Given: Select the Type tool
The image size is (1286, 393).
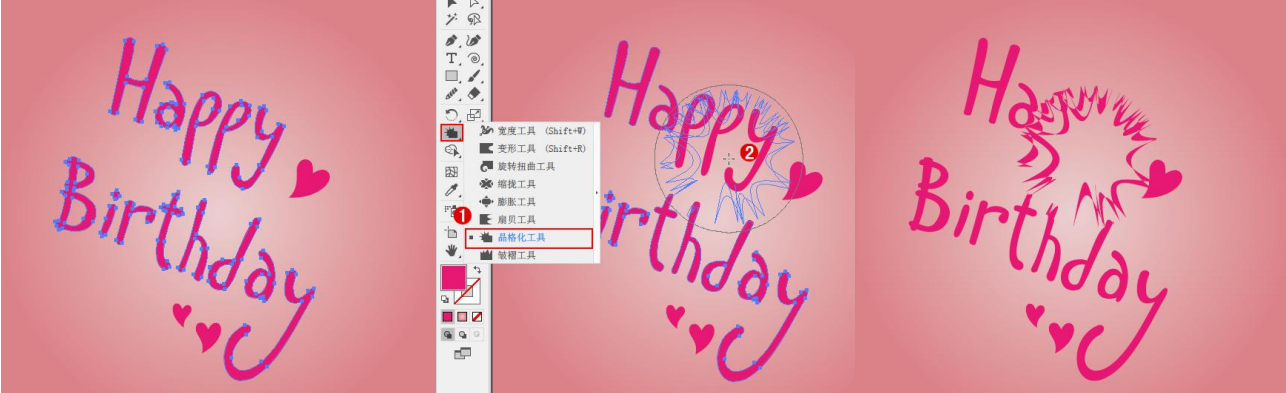Looking at the screenshot, I should [x=452, y=58].
